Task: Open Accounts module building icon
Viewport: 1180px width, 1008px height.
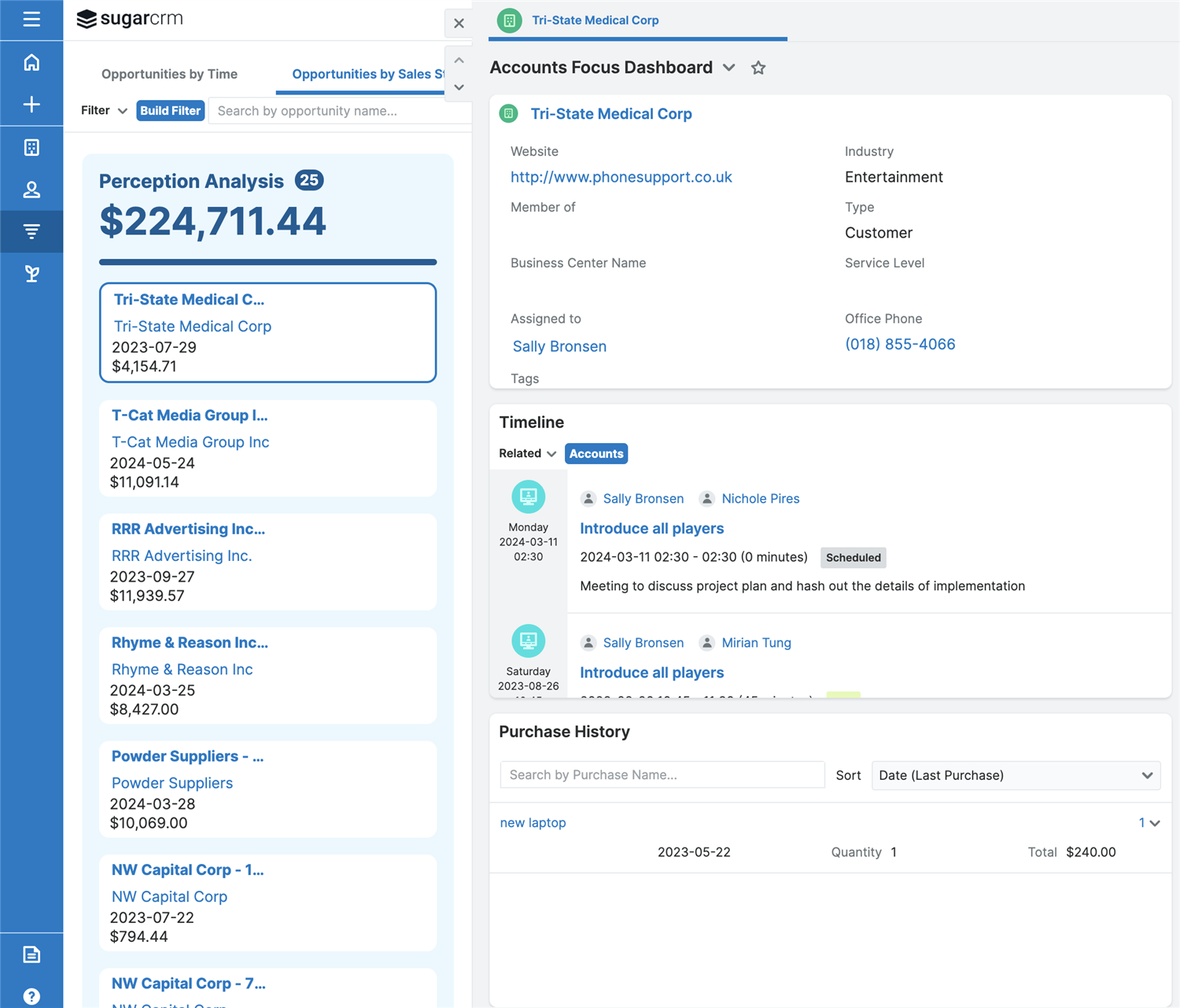Action: pos(31,147)
